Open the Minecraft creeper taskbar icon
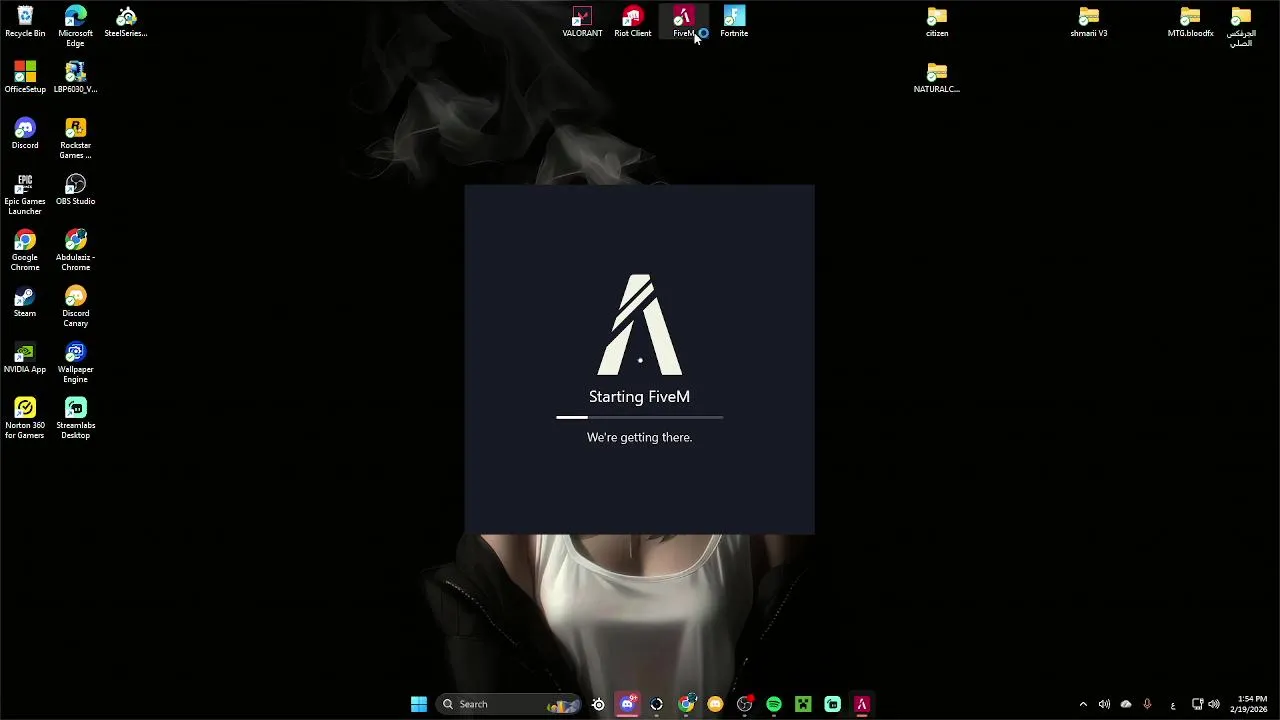1280x720 pixels. [803, 704]
